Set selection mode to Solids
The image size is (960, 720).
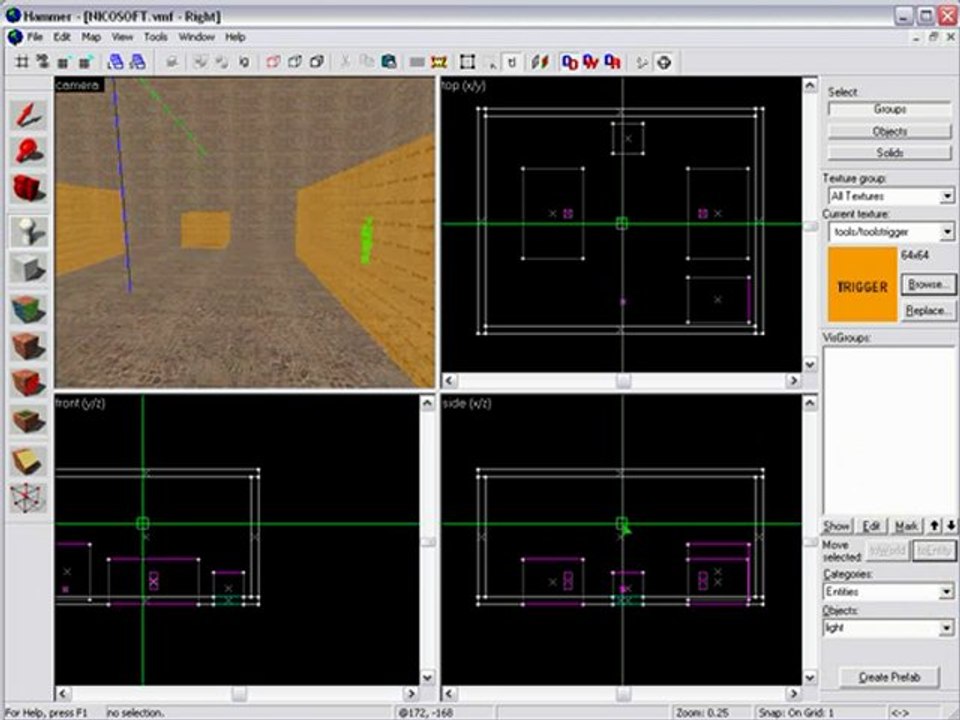[x=889, y=153]
